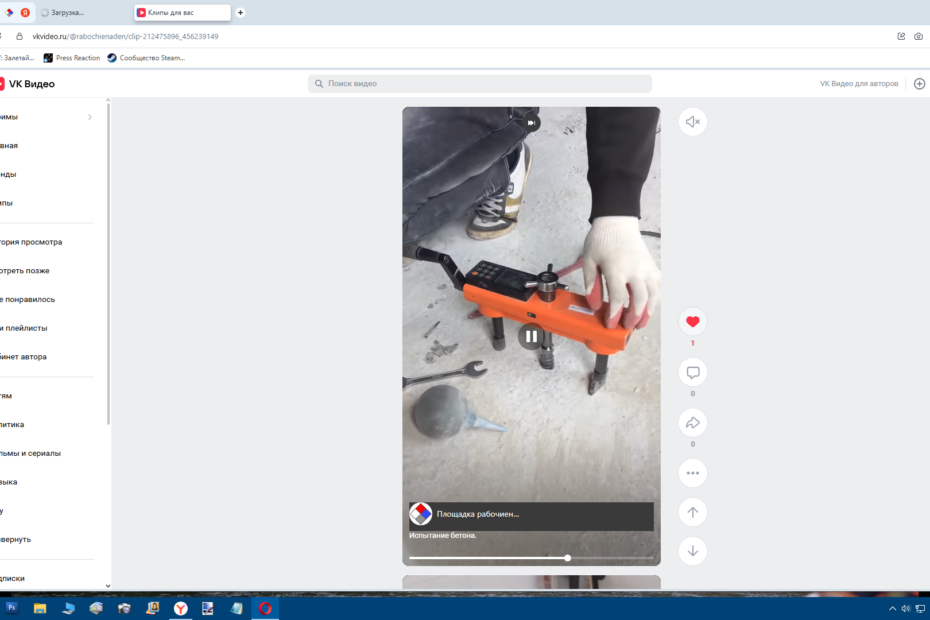Unmute the clip with the speaker icon
Image resolution: width=930 pixels, height=620 pixels.
(x=692, y=122)
